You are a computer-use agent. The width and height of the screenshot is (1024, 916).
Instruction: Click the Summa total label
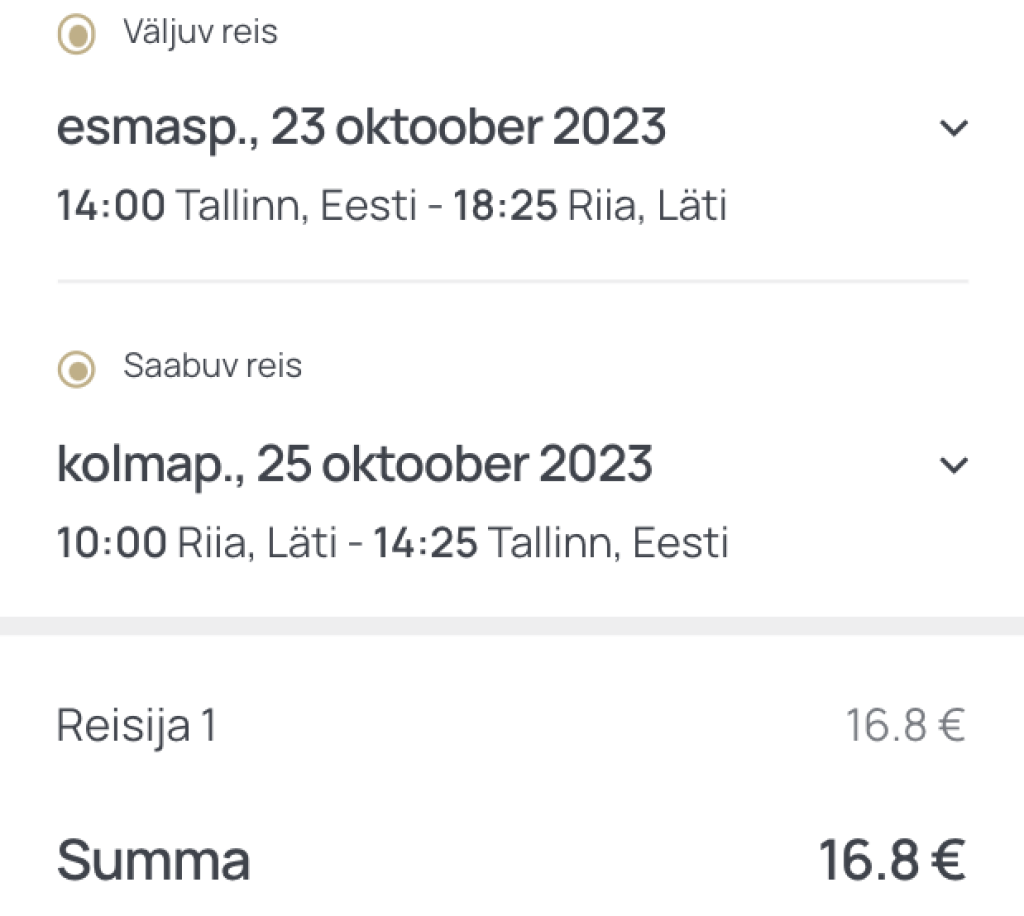point(153,861)
